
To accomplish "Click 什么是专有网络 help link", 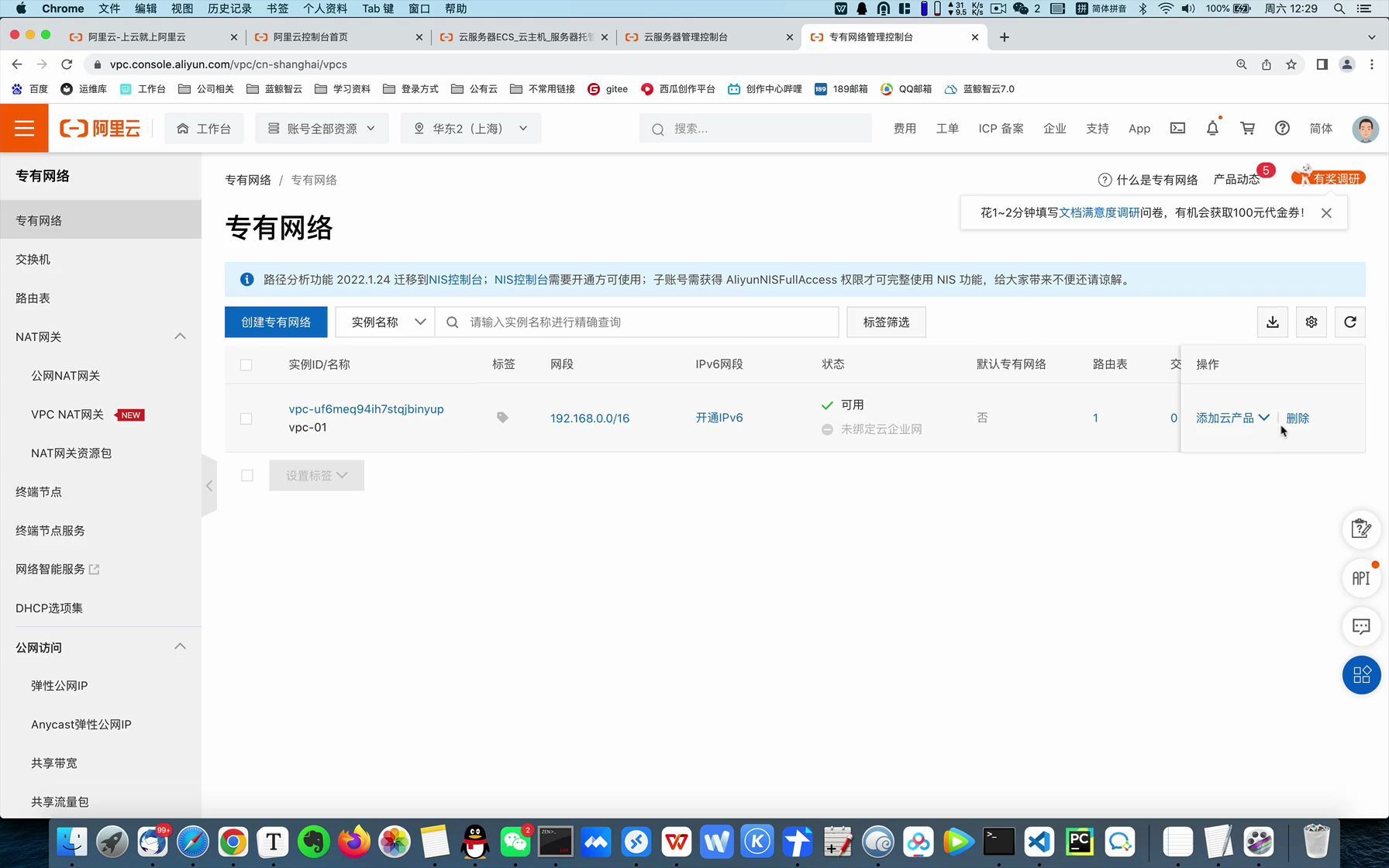I will tap(1148, 180).
